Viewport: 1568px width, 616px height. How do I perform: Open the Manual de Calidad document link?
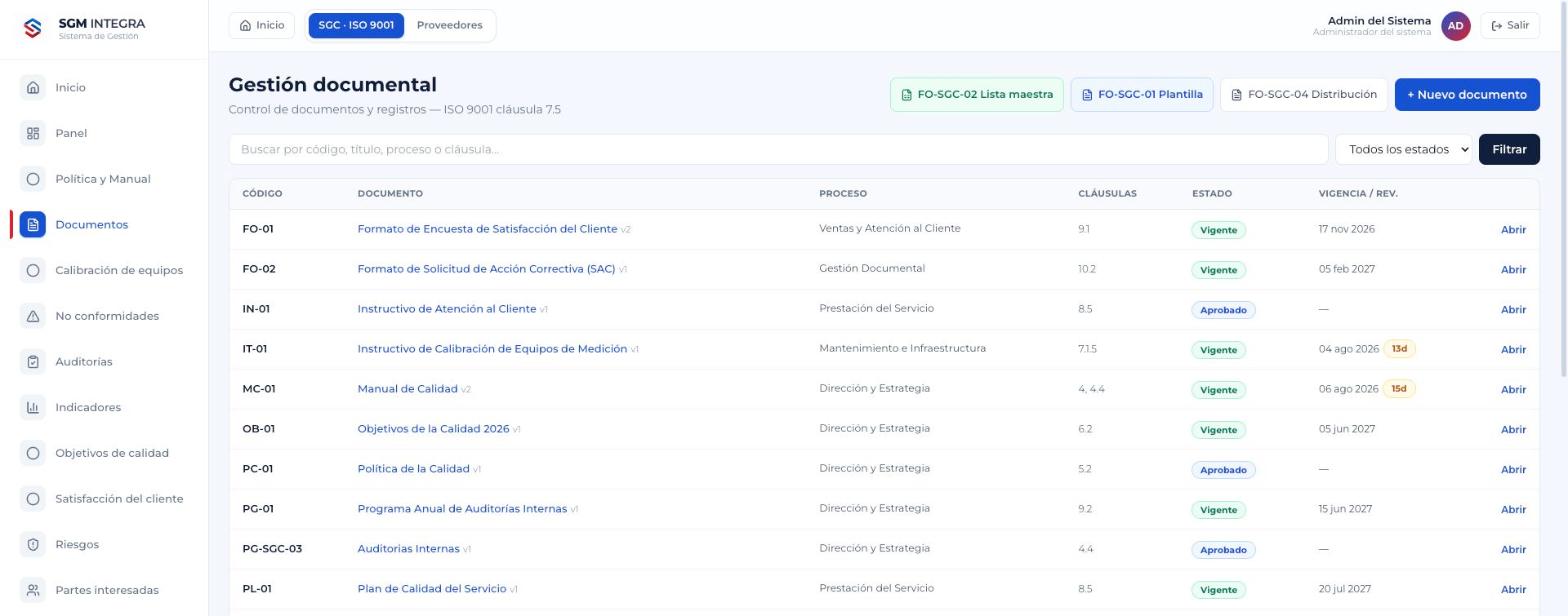point(407,389)
